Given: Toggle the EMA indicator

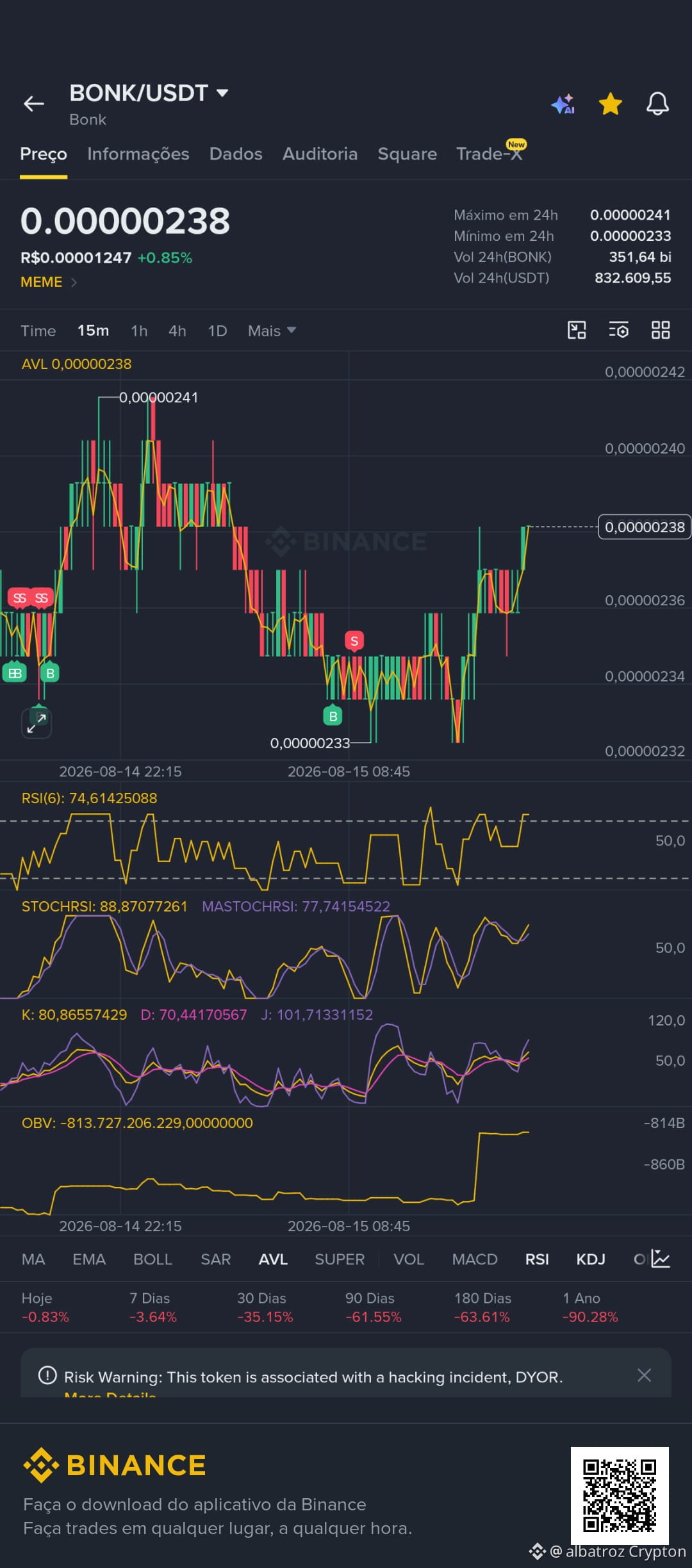Looking at the screenshot, I should click(x=89, y=1259).
